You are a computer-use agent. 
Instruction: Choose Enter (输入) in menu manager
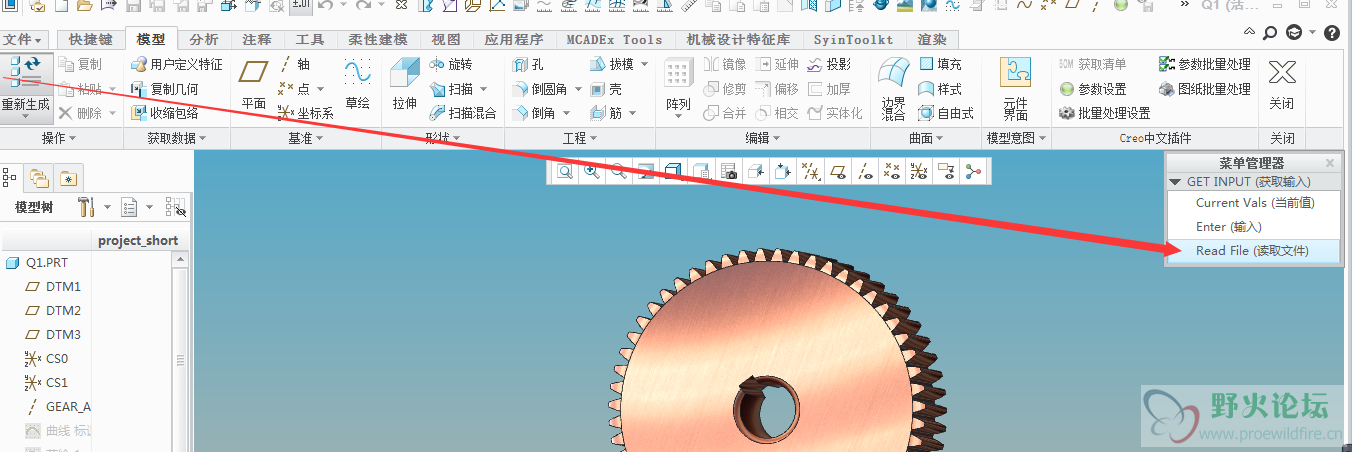[x=1253, y=227]
